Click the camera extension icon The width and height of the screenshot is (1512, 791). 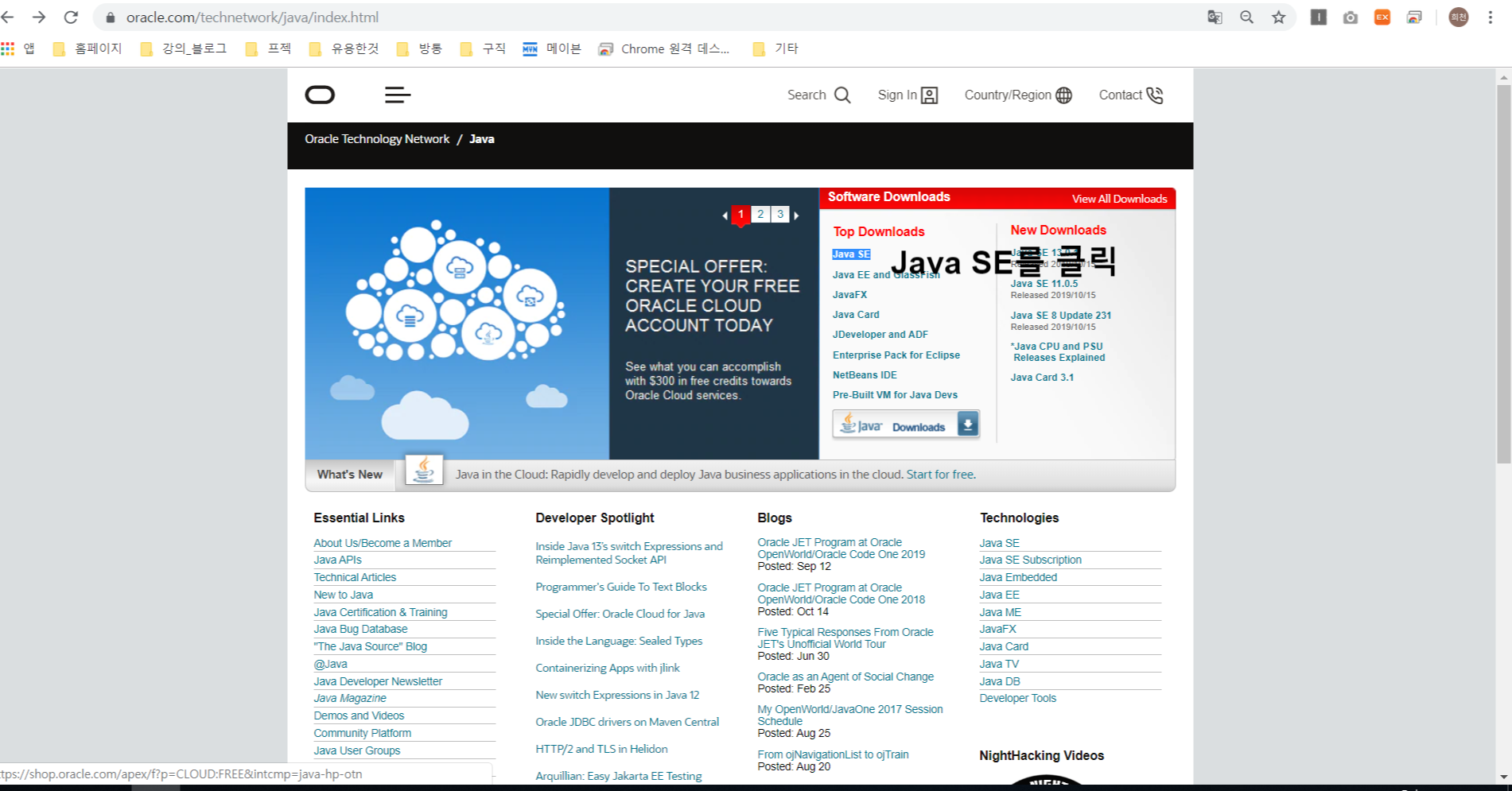pyautogui.click(x=1351, y=17)
